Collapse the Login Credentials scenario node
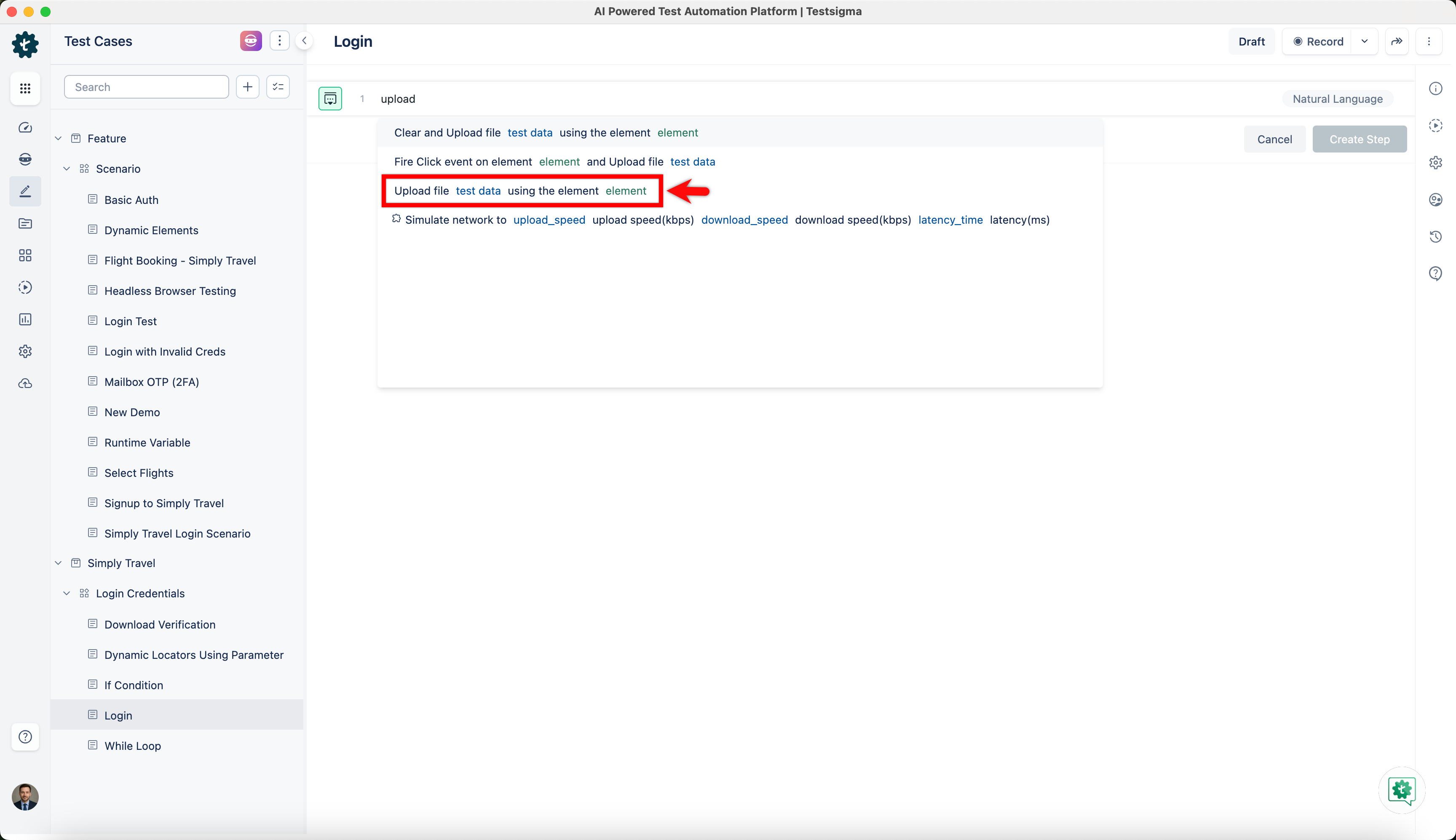 tap(67, 594)
